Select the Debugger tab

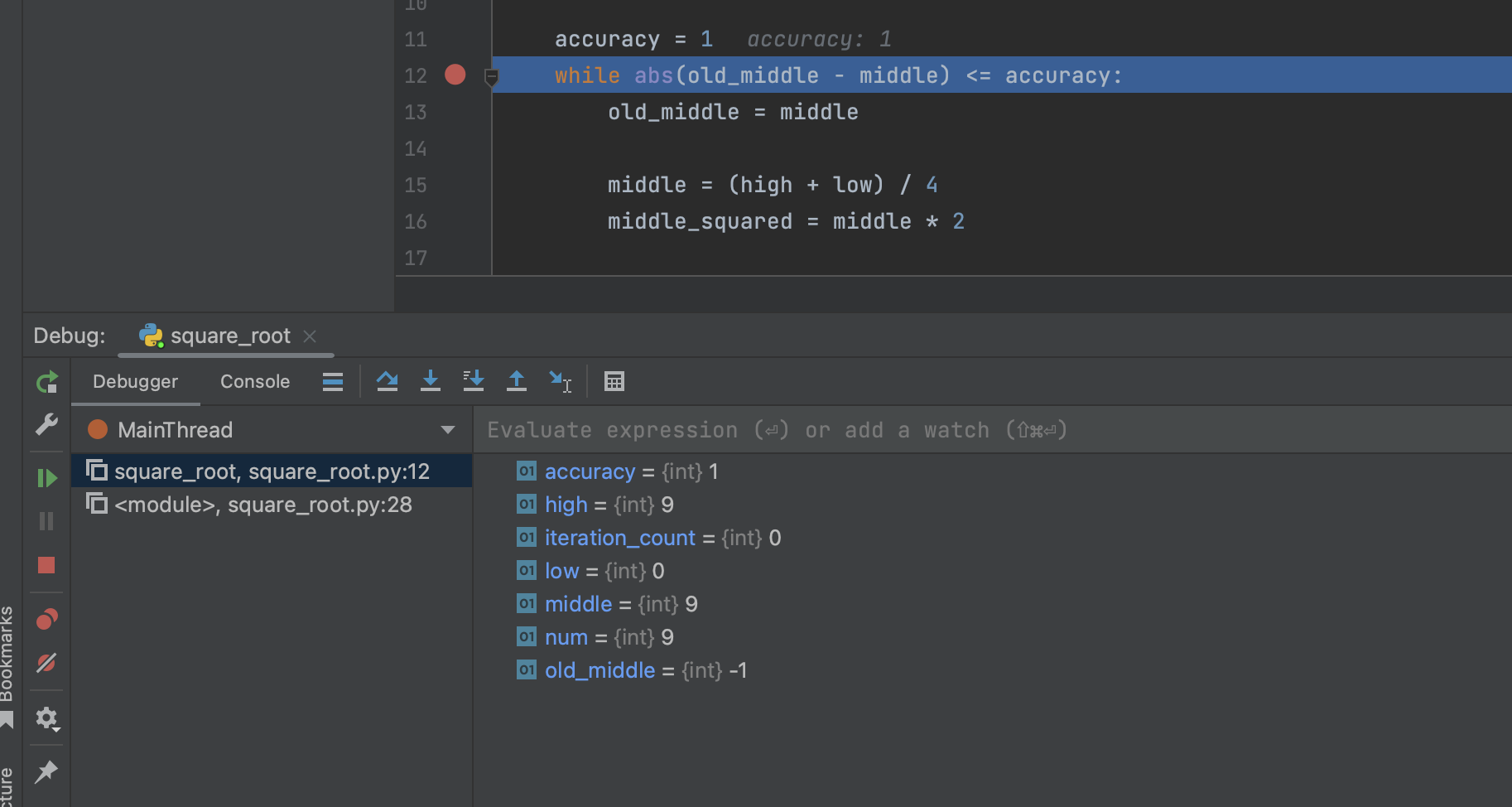[x=135, y=381]
